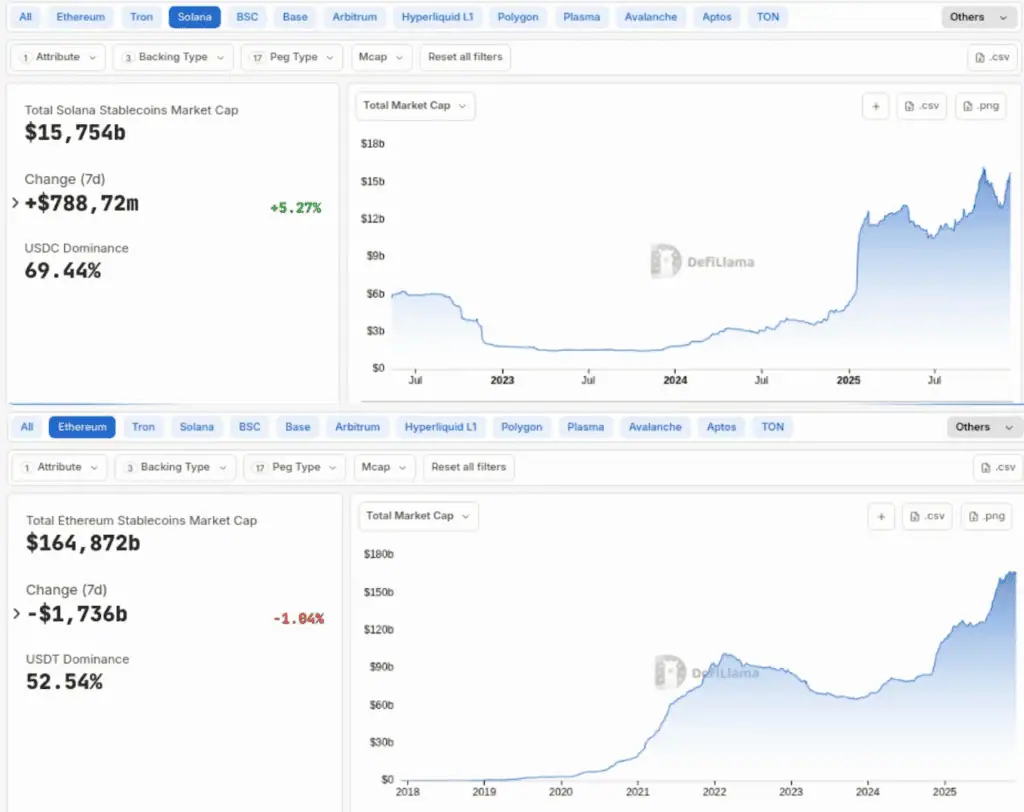Image resolution: width=1024 pixels, height=812 pixels.
Task: Switch to Hyperliquid L1 in lower row
Action: pyautogui.click(x=441, y=427)
